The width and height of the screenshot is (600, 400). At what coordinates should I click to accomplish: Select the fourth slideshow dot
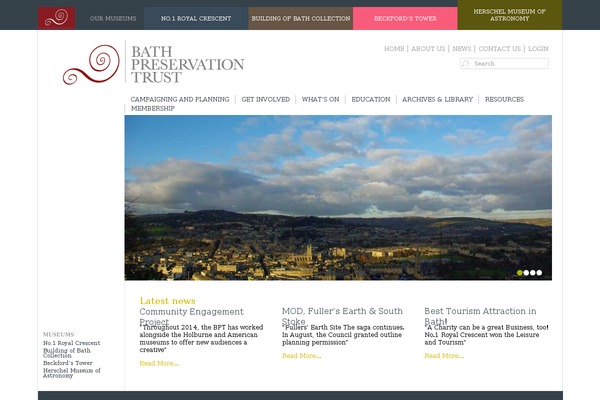(539, 273)
